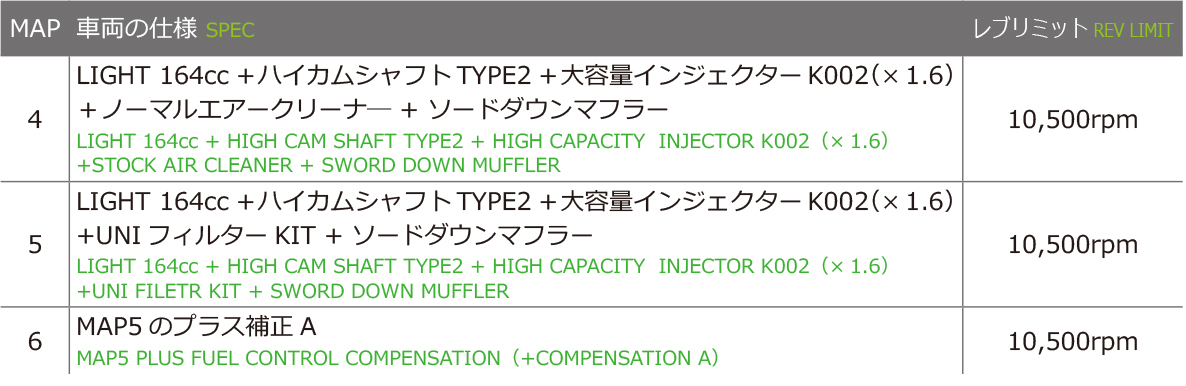Viewport: 1186px width, 386px height.
Task: Select MAP number 5 cell
Action: pos(35,244)
